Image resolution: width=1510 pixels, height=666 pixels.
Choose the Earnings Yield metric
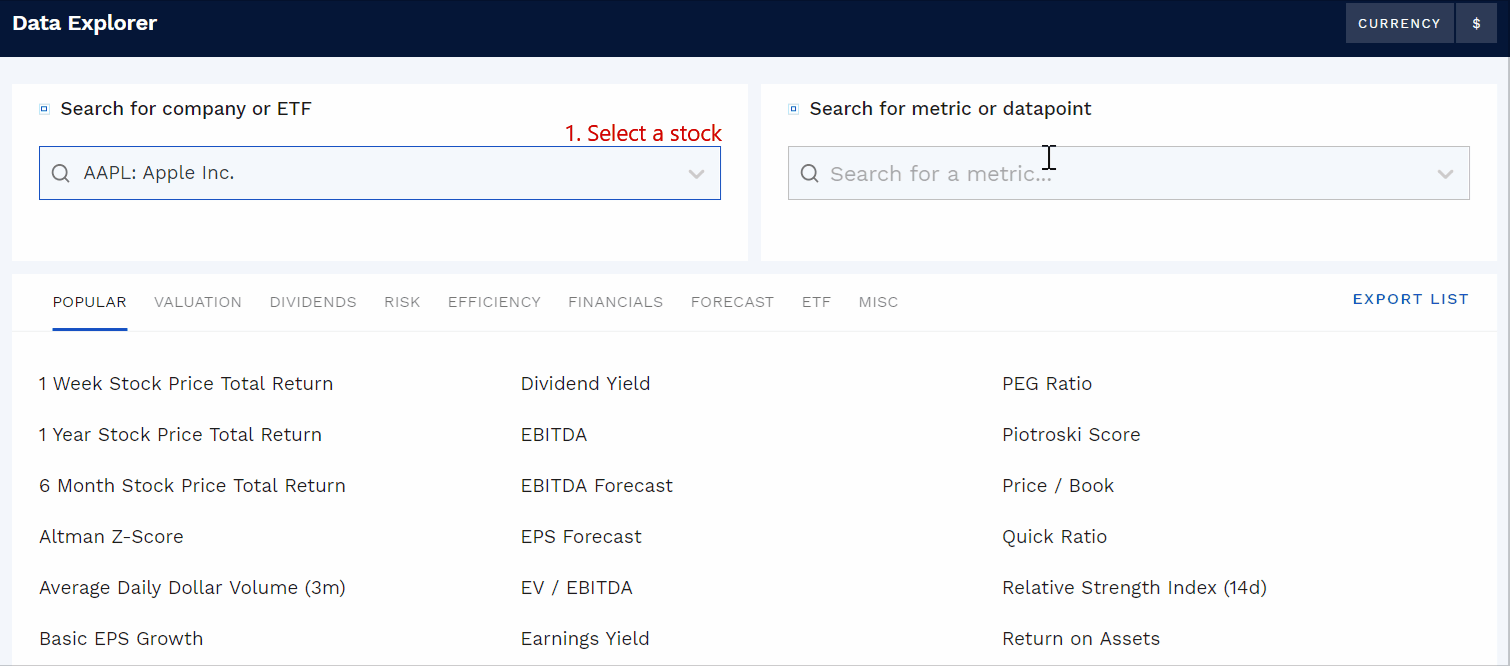585,639
